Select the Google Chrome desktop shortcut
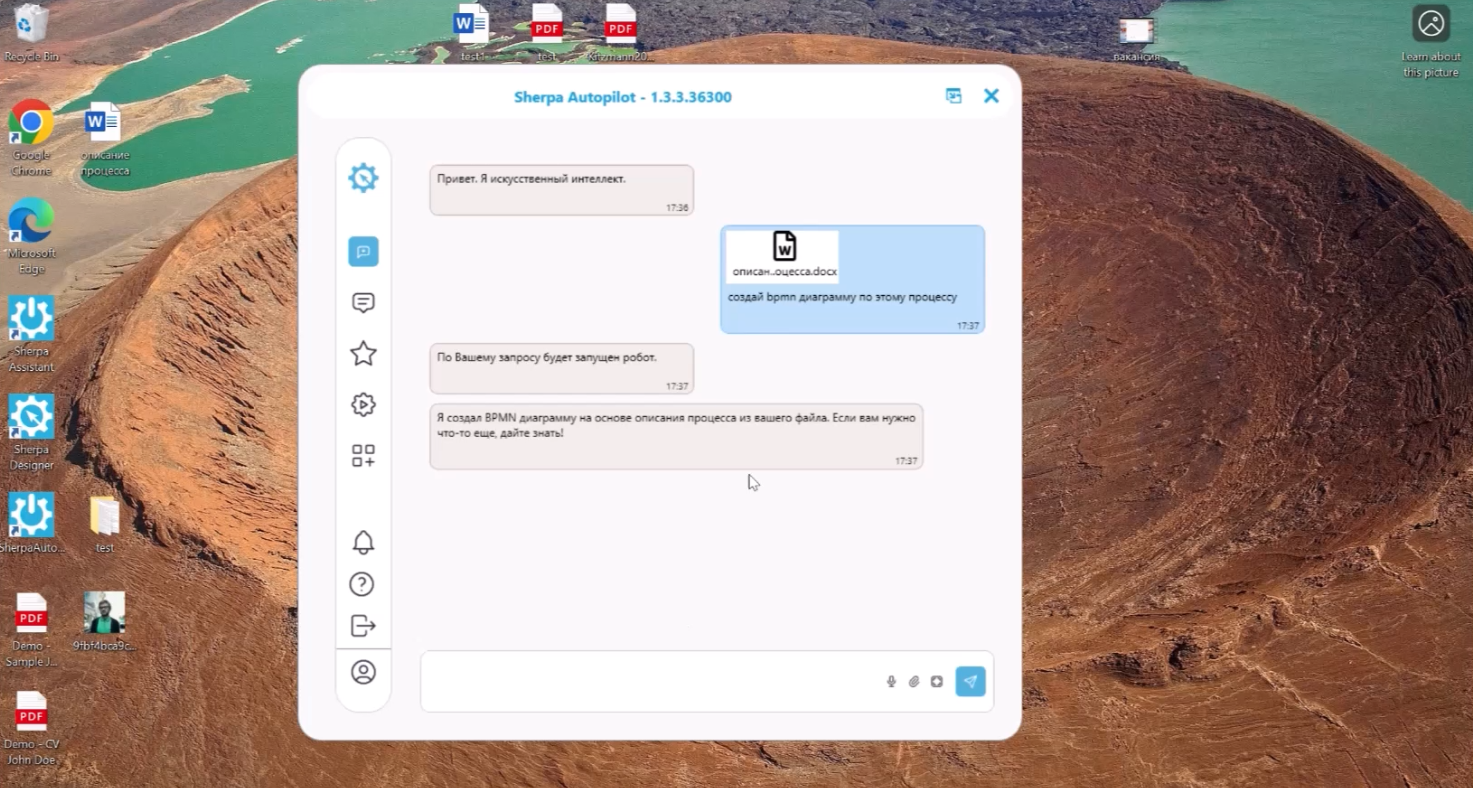 [x=31, y=136]
